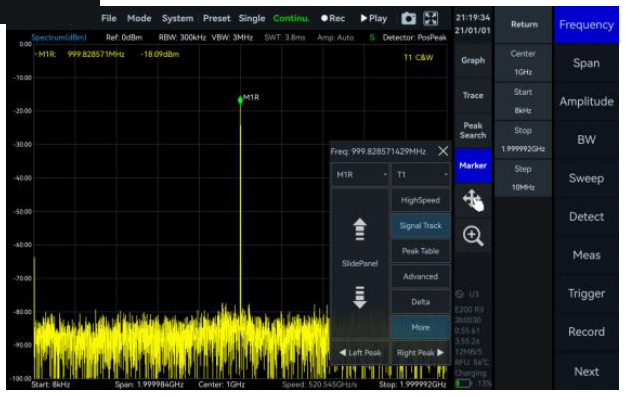625x396 pixels.
Task: Slide panel down with the down arrow
Action: click(x=360, y=297)
